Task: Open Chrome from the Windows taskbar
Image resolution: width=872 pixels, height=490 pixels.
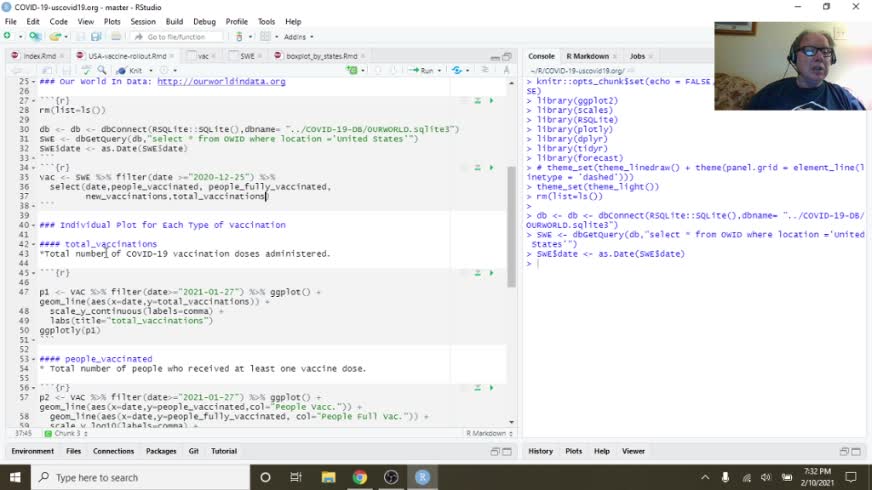Action: click(360, 477)
